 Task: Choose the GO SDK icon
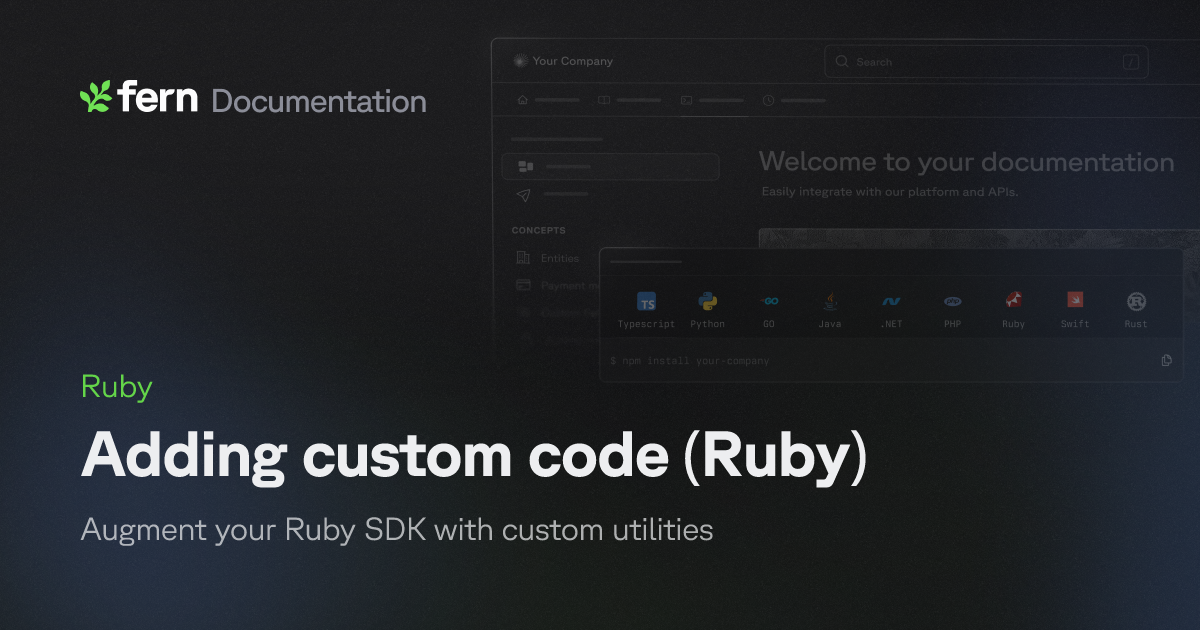[769, 300]
